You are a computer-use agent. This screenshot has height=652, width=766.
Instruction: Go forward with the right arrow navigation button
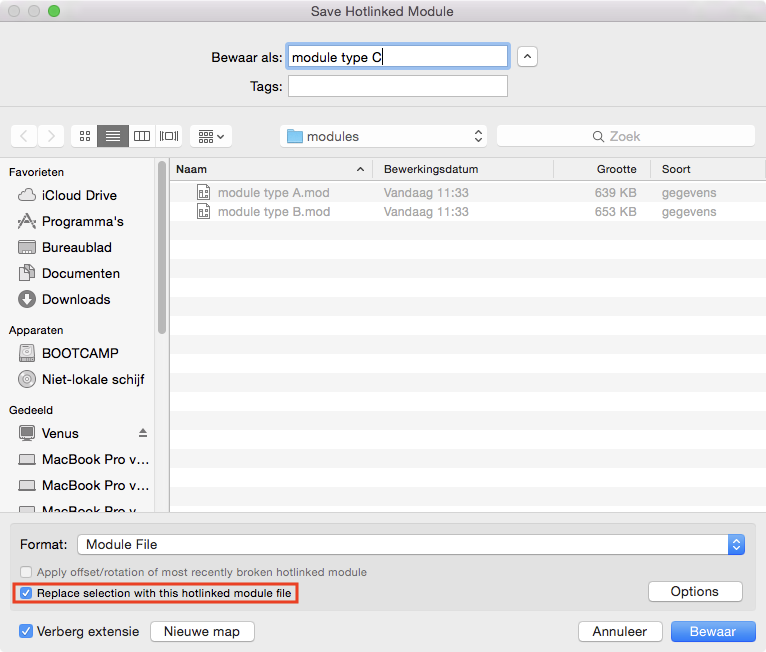pyautogui.click(x=51, y=136)
